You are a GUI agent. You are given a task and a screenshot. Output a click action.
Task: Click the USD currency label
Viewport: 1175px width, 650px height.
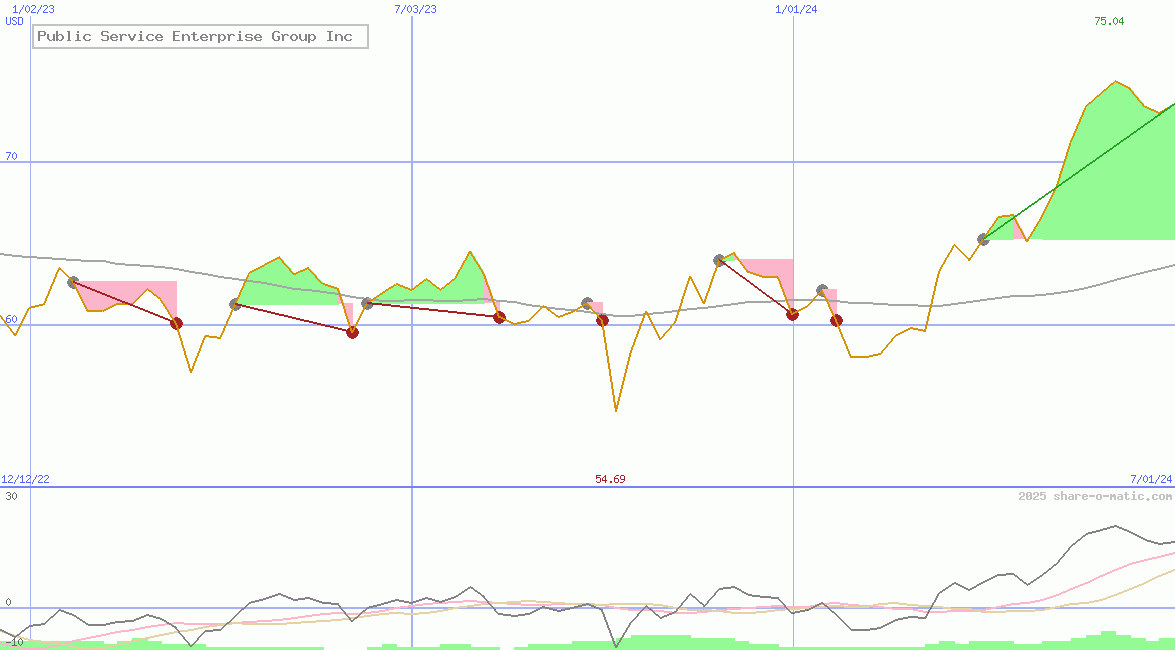pos(15,21)
